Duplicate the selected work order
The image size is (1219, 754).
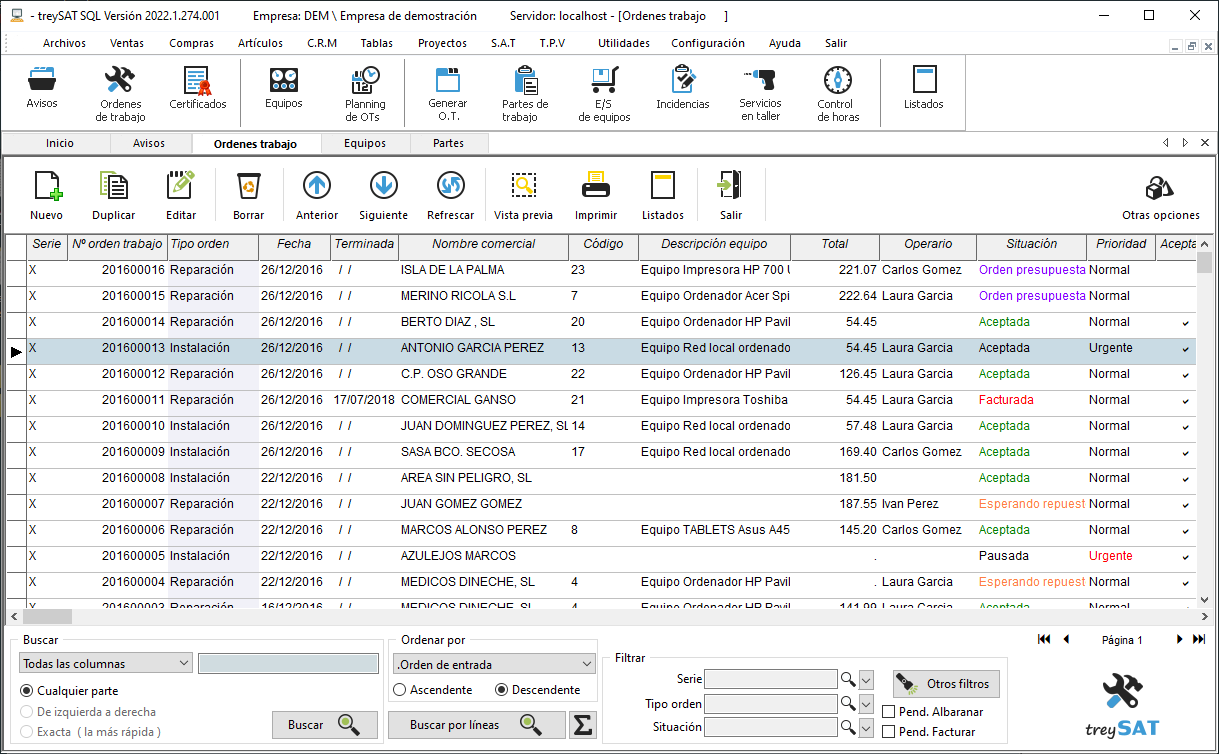pos(114,196)
